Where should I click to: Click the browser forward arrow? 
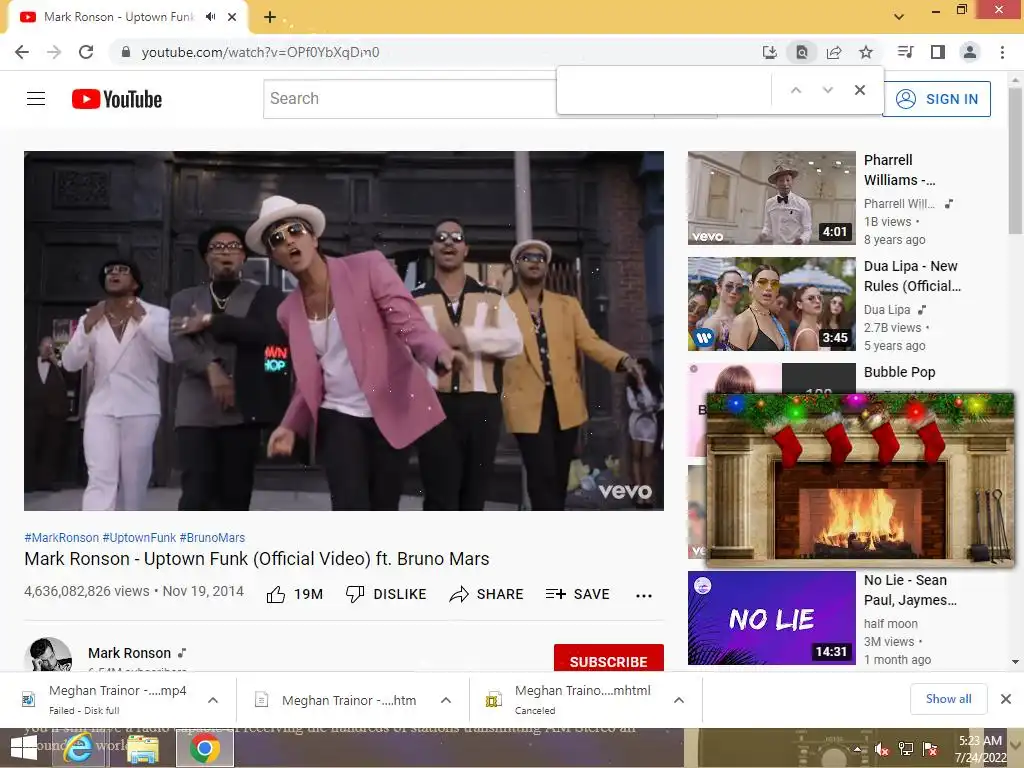tap(54, 52)
